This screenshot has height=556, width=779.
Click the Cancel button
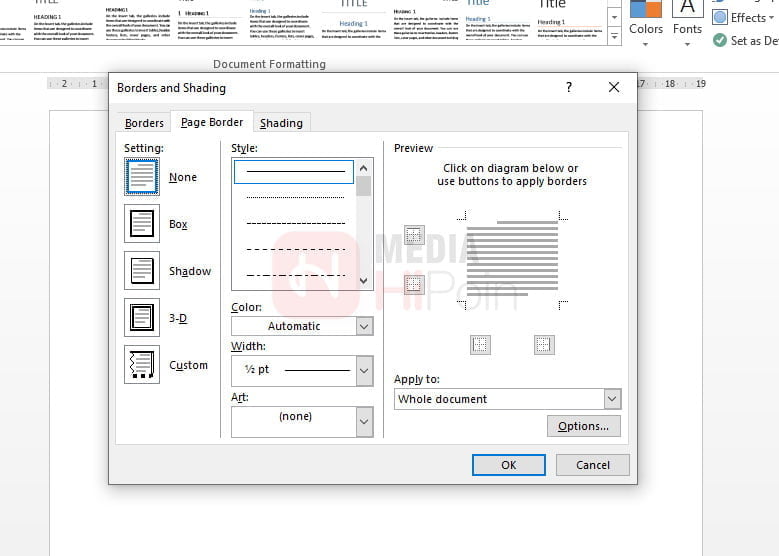(x=593, y=465)
